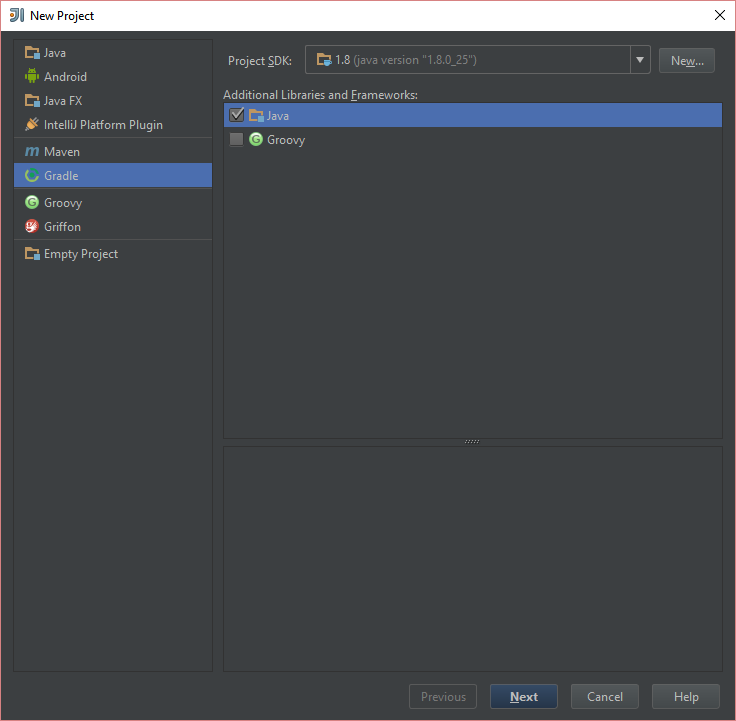Pick the IntelliJ Platform Plugin project type

113,124
